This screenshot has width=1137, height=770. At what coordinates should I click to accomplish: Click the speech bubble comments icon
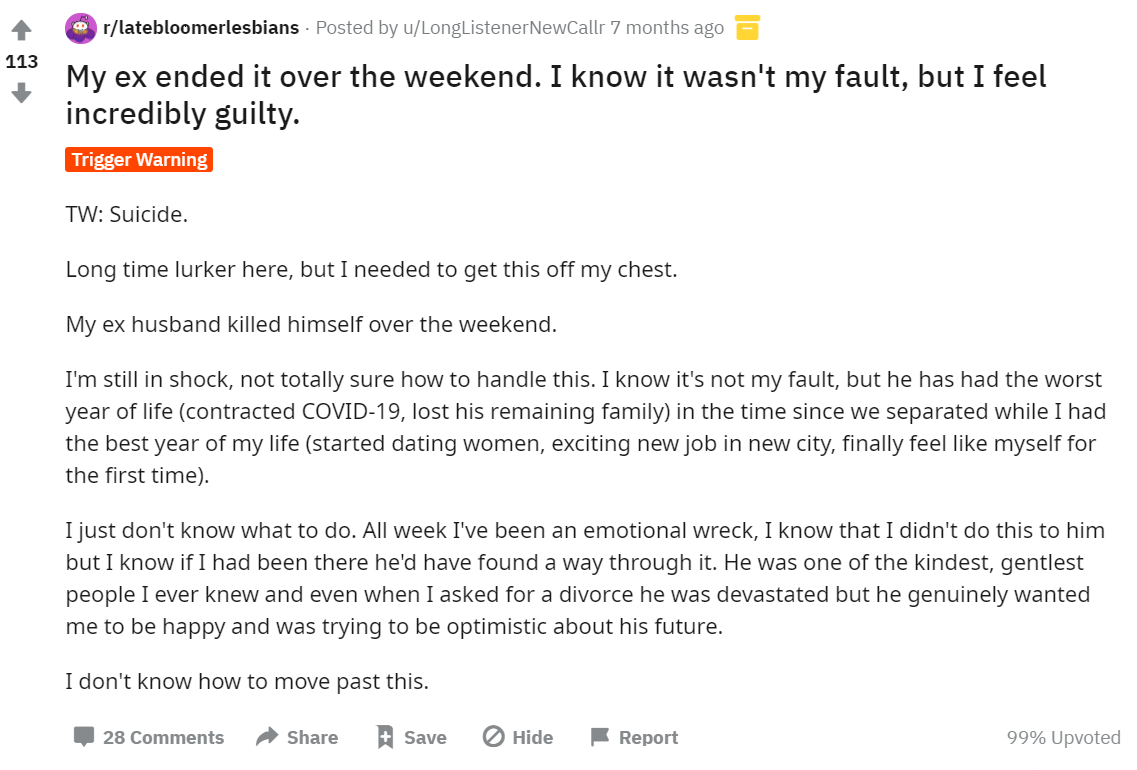84,737
